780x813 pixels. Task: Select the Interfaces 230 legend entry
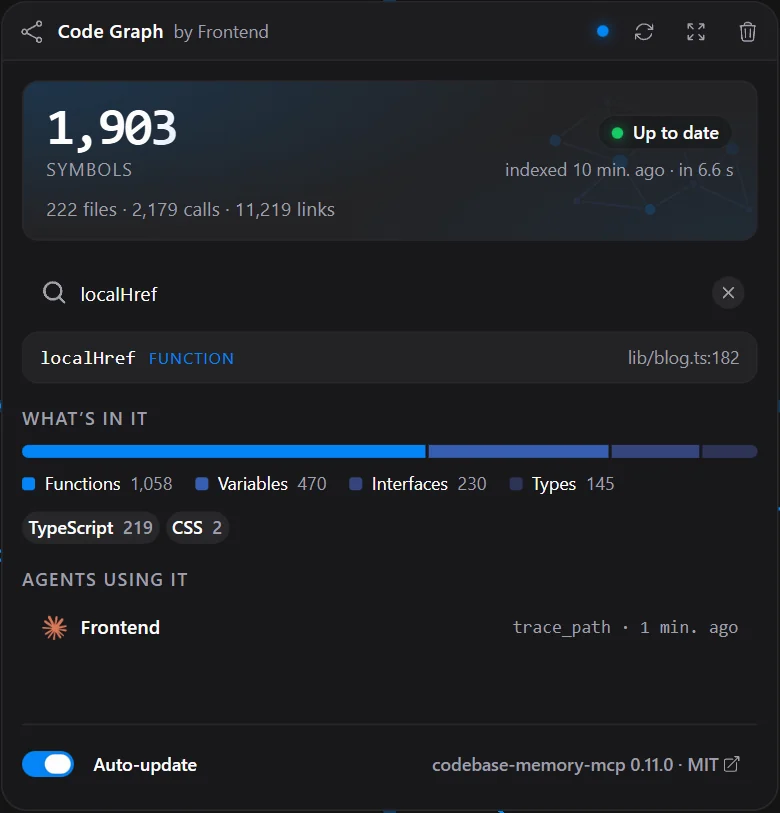[418, 484]
